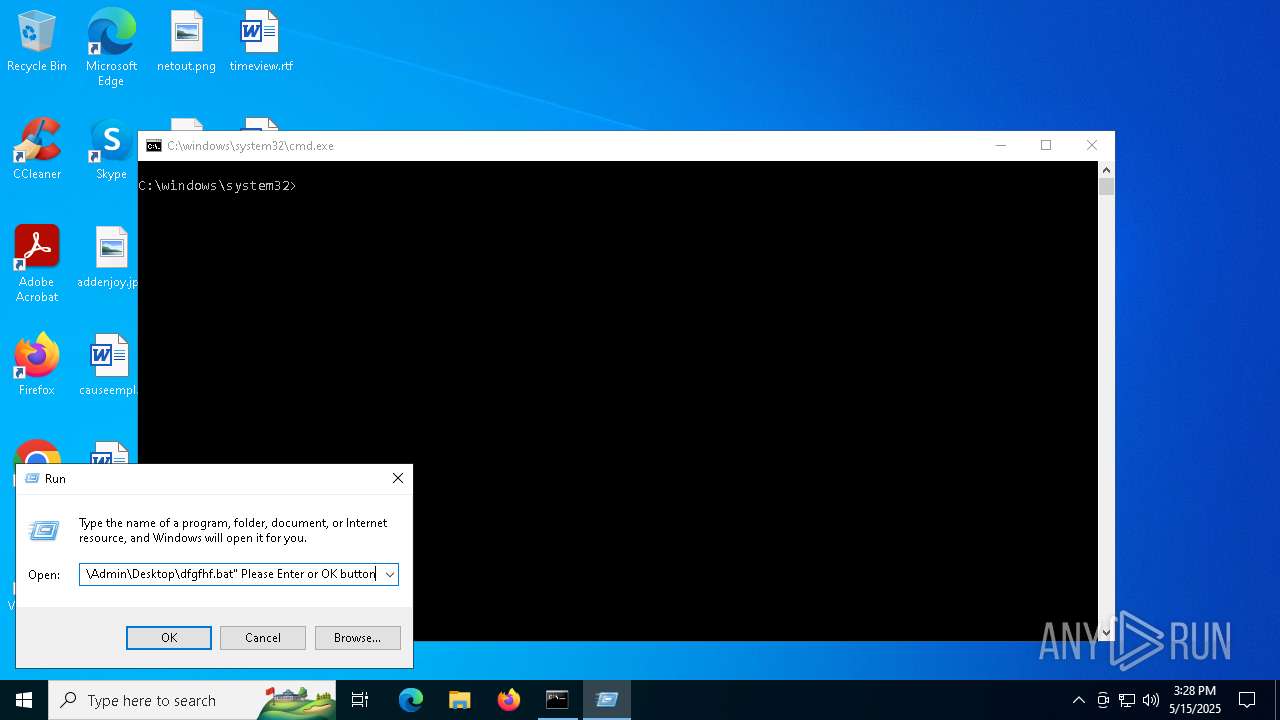Click Browse... in the Run dialog
This screenshot has width=1280, height=720.
[357, 638]
